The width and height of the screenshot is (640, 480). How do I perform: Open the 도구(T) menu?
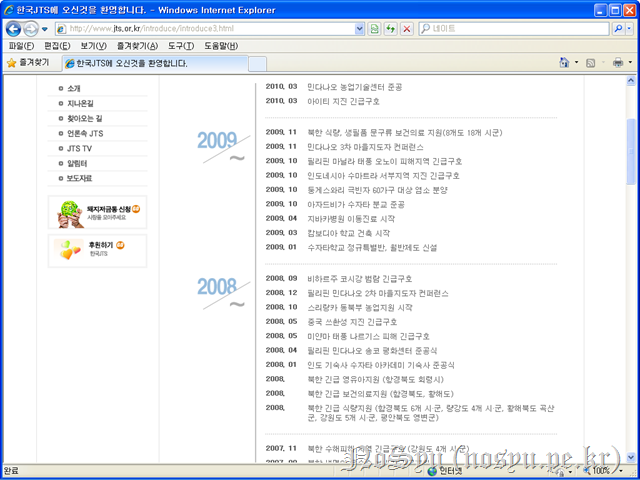180,46
